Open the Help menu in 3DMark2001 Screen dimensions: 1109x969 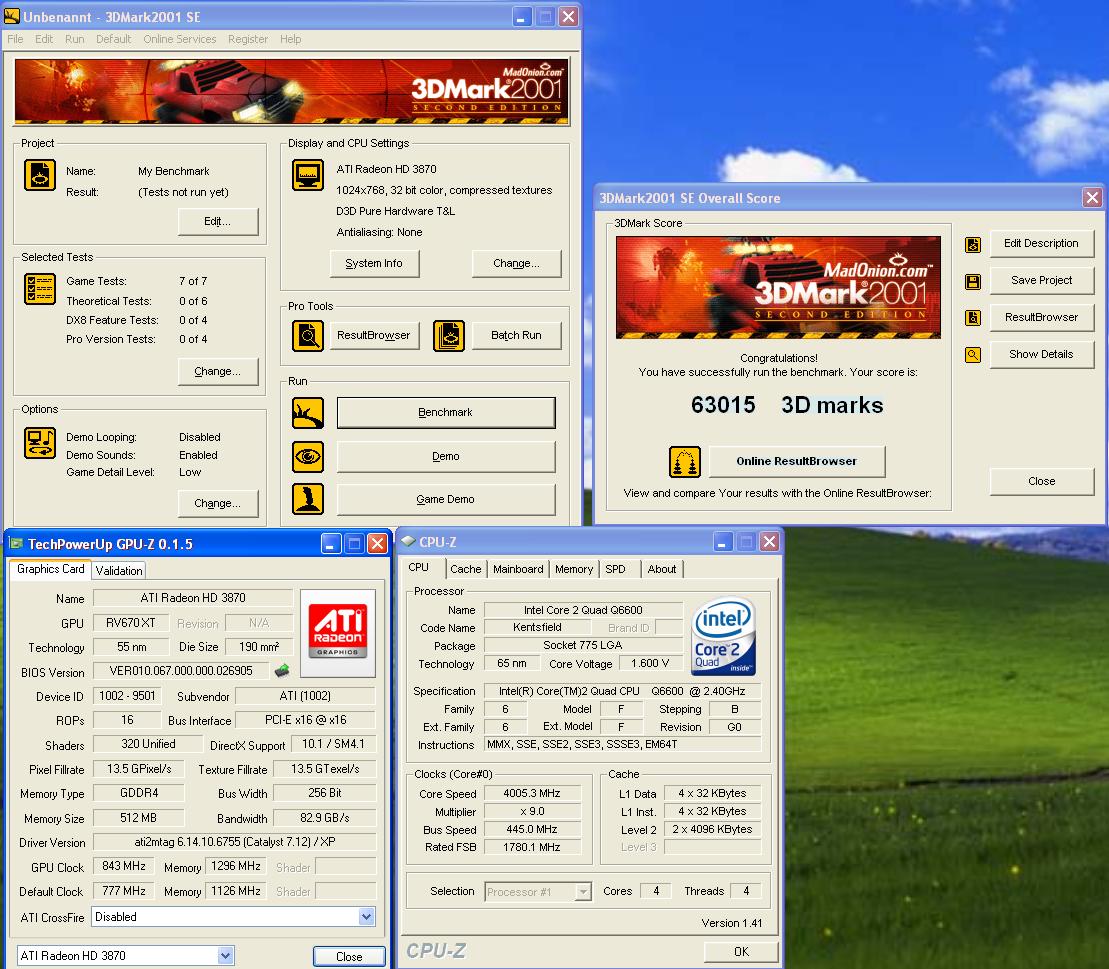pos(291,39)
